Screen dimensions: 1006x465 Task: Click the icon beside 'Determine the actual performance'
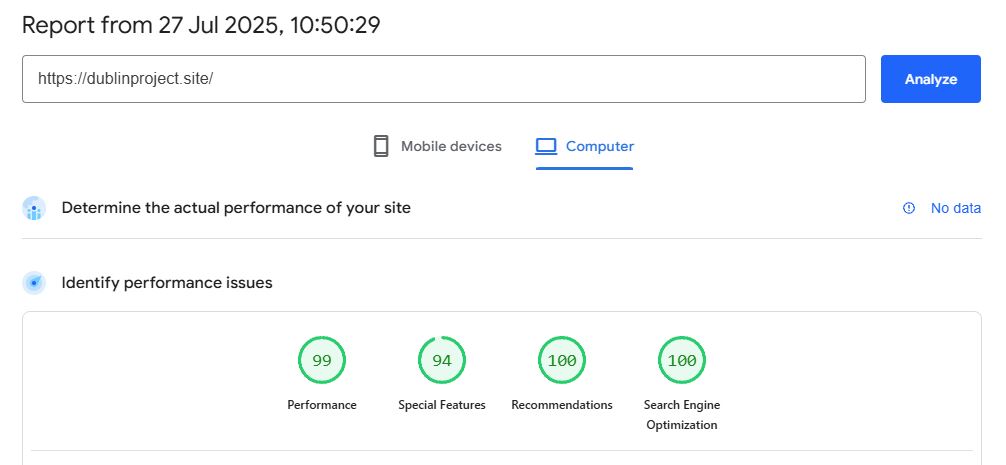[x=34, y=208]
